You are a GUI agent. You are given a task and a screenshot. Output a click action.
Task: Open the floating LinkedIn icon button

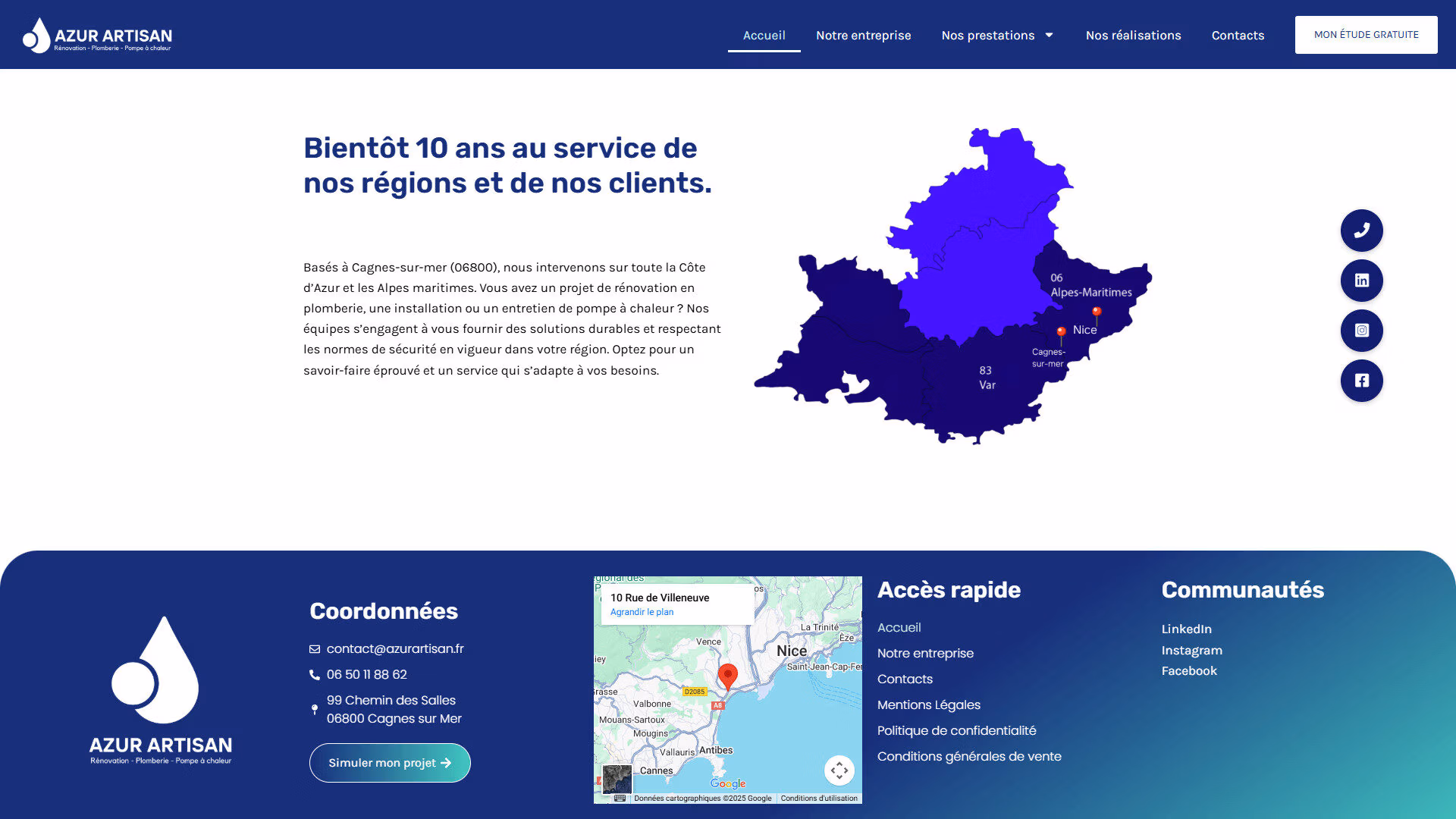pos(1361,281)
